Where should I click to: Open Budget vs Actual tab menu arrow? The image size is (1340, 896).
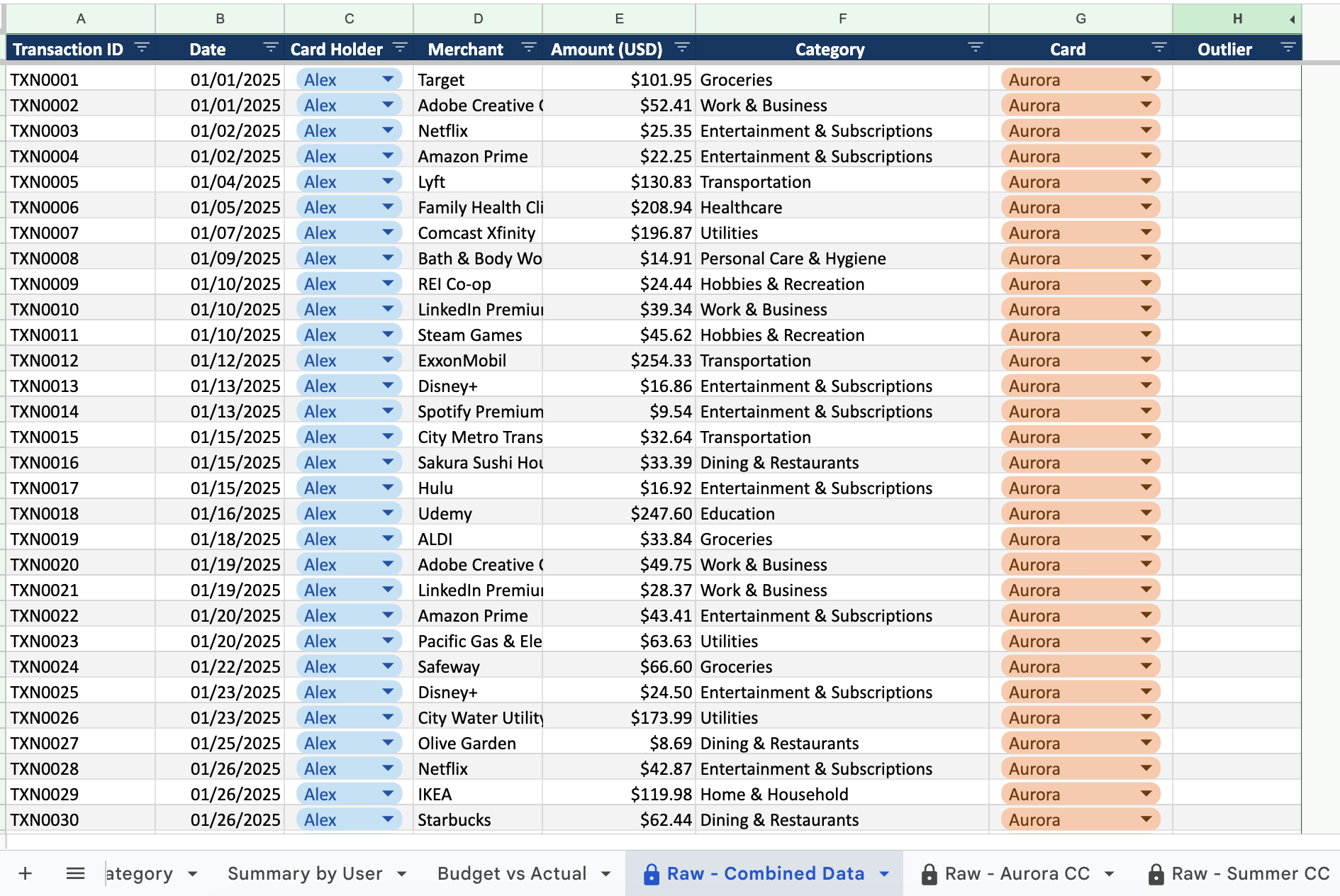click(605, 874)
